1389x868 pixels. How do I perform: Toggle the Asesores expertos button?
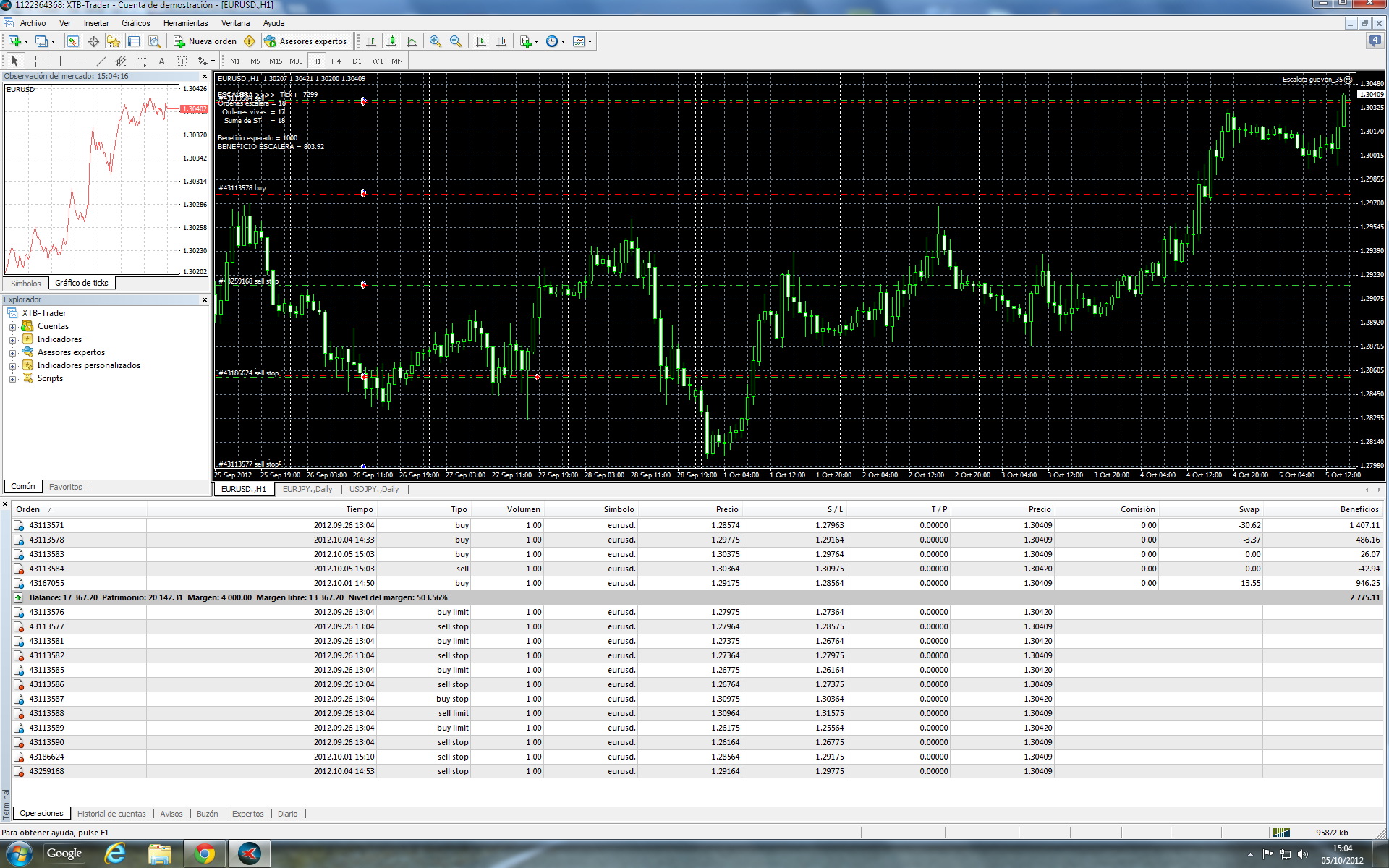coord(306,41)
